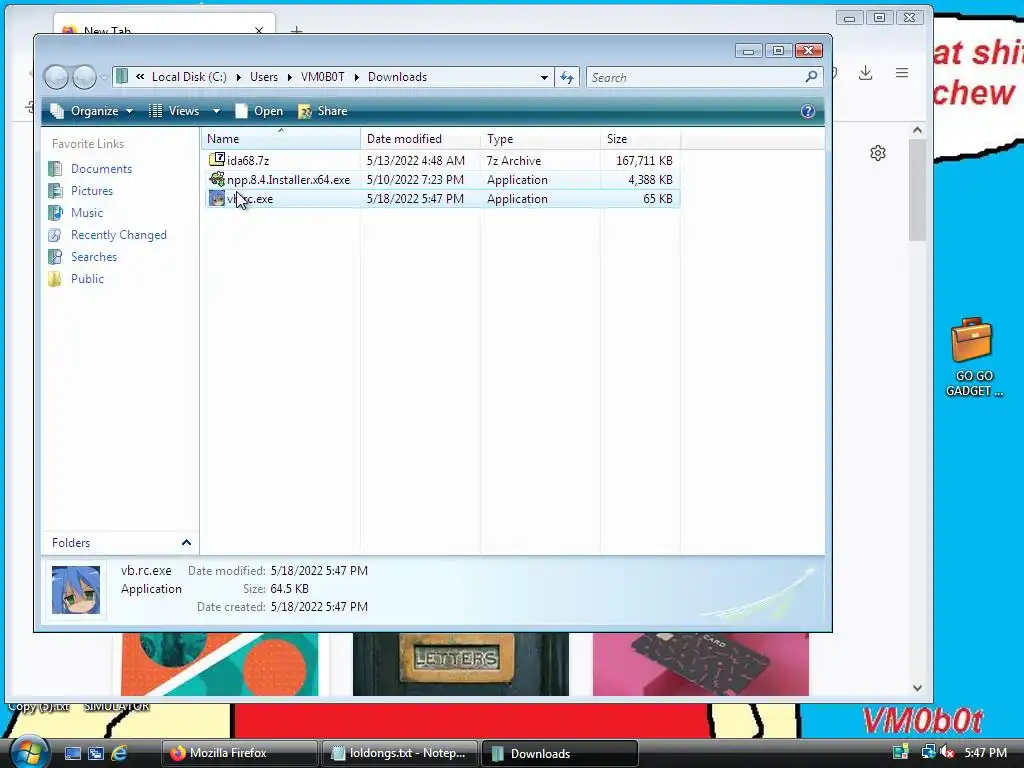Click the Refresh button next to address bar

point(567,77)
